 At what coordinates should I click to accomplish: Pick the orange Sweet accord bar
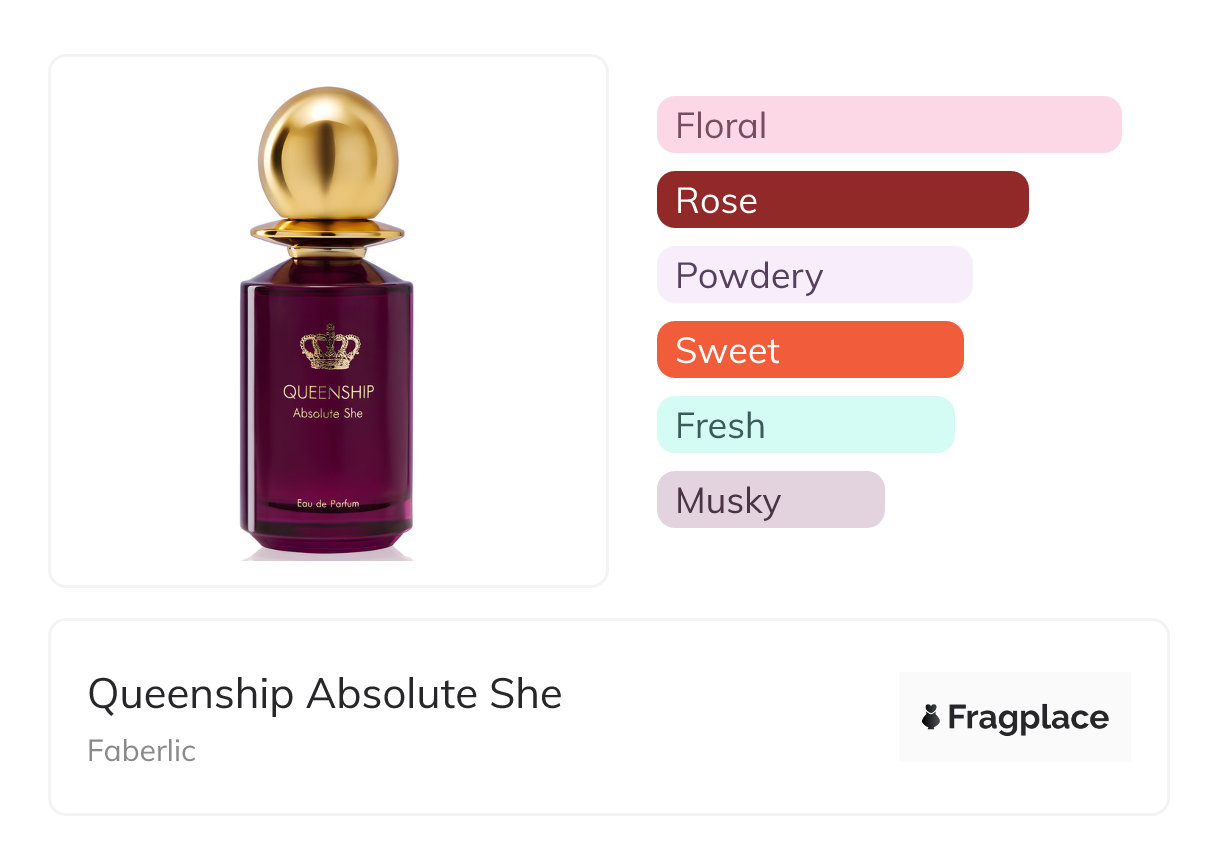click(809, 350)
